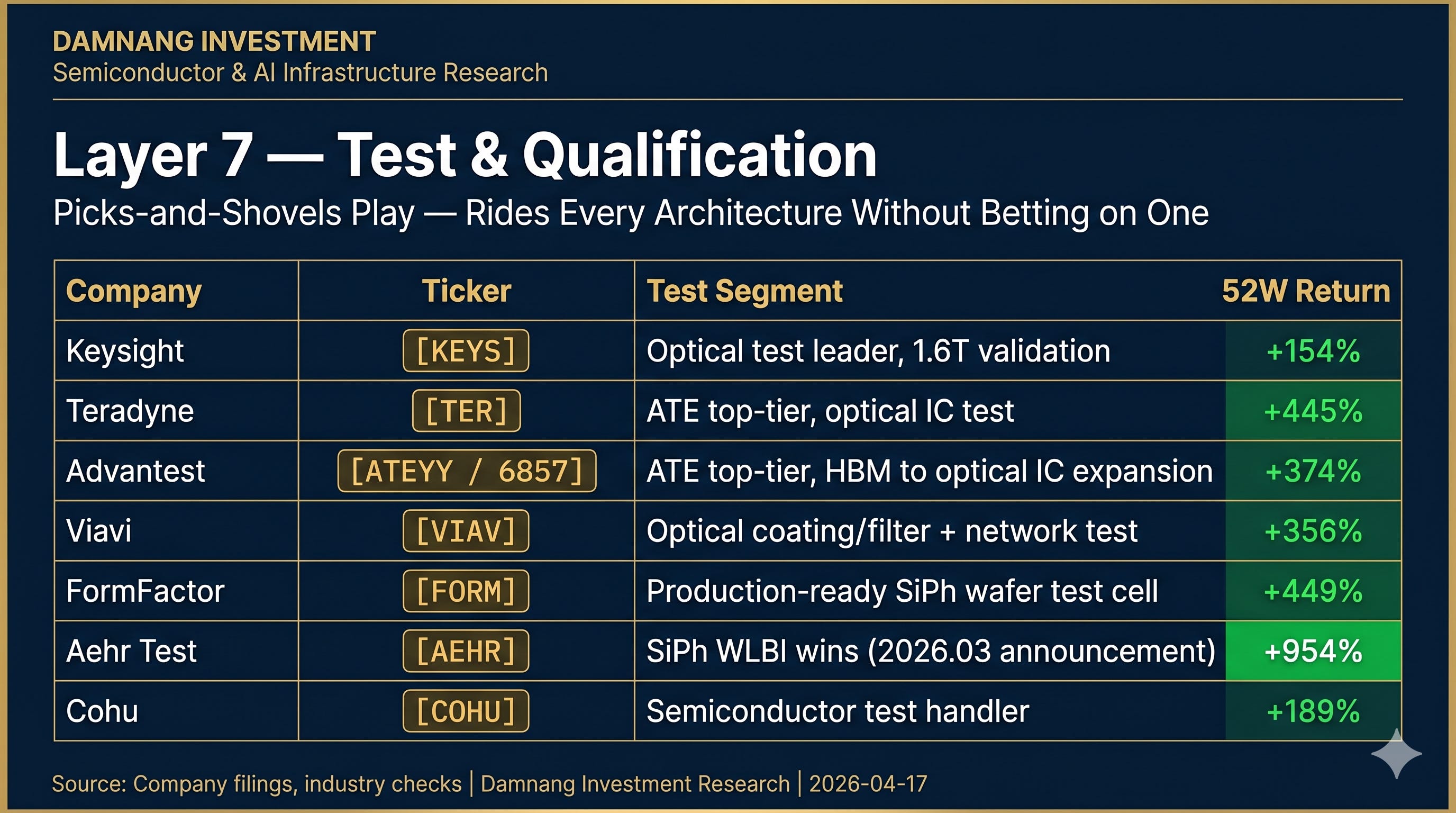Image resolution: width=1456 pixels, height=813 pixels.
Task: Select the Ticker column header
Action: pos(466,291)
